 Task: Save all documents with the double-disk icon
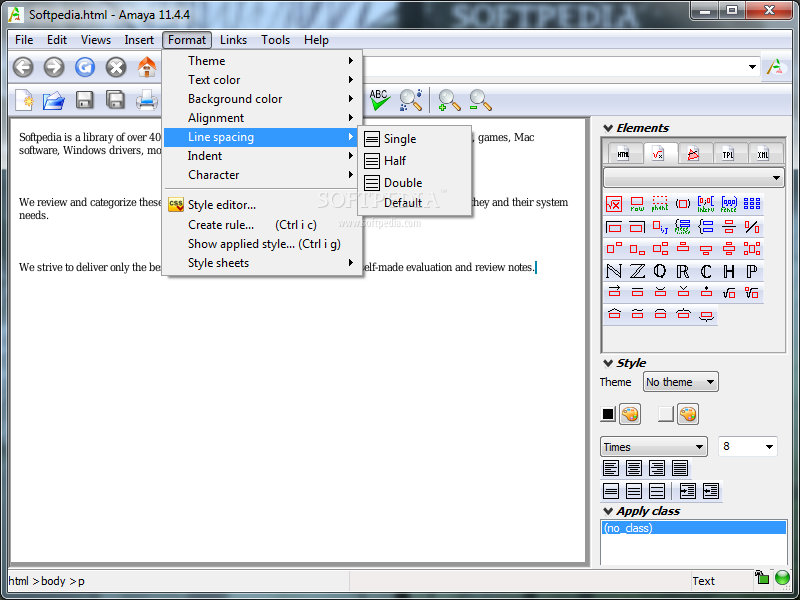tap(116, 100)
